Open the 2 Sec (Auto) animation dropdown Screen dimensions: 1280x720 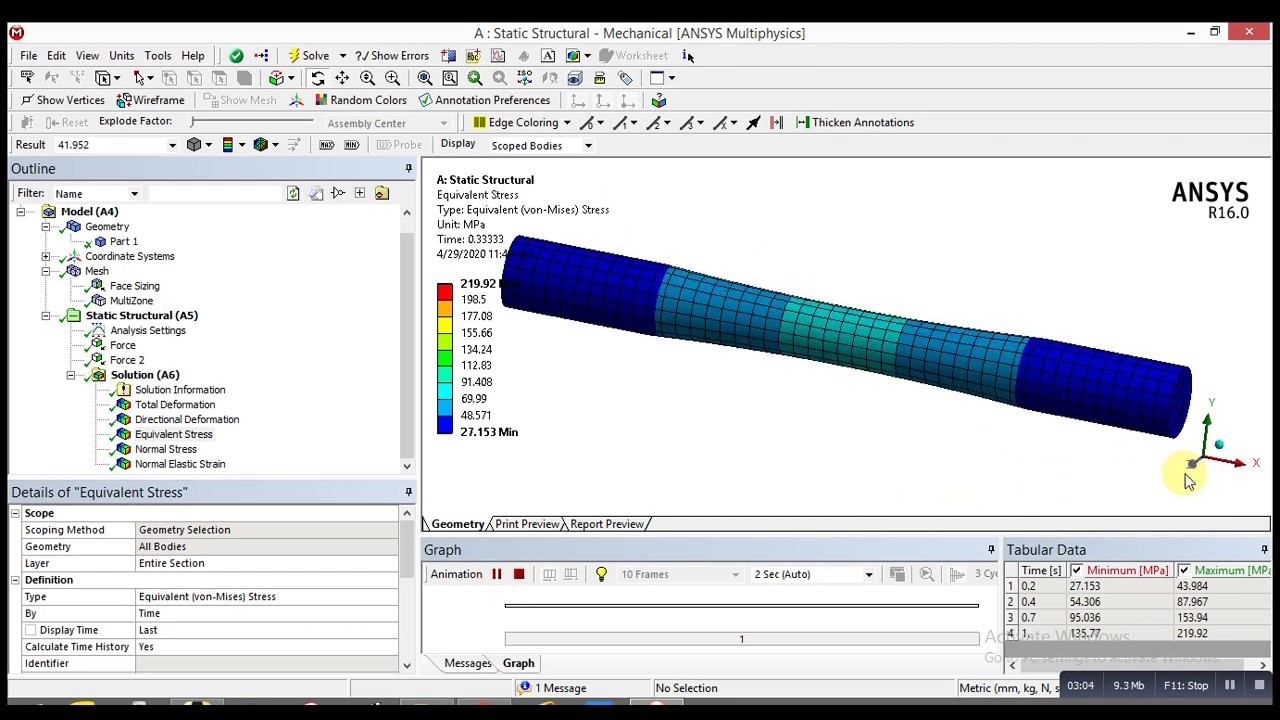(x=868, y=575)
